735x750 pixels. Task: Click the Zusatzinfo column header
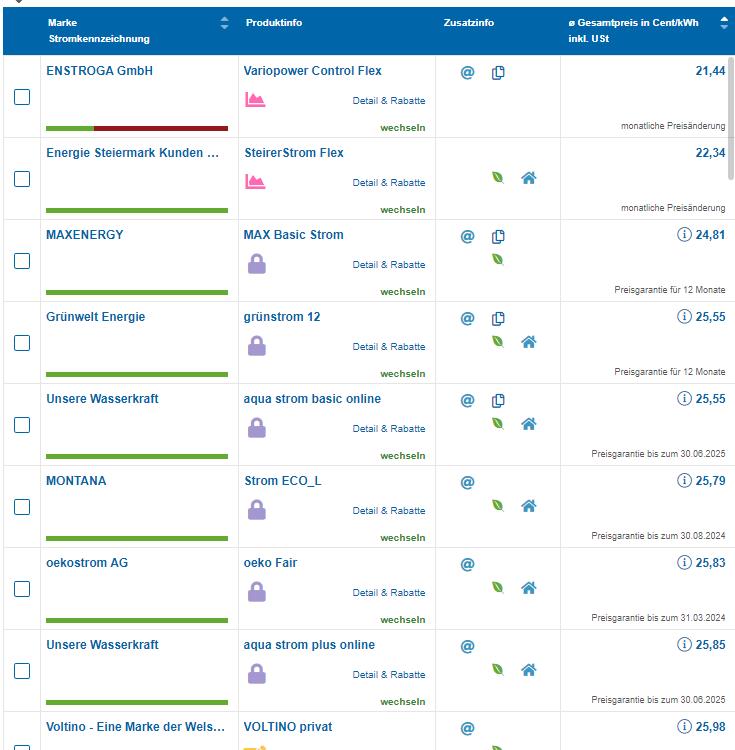469,22
